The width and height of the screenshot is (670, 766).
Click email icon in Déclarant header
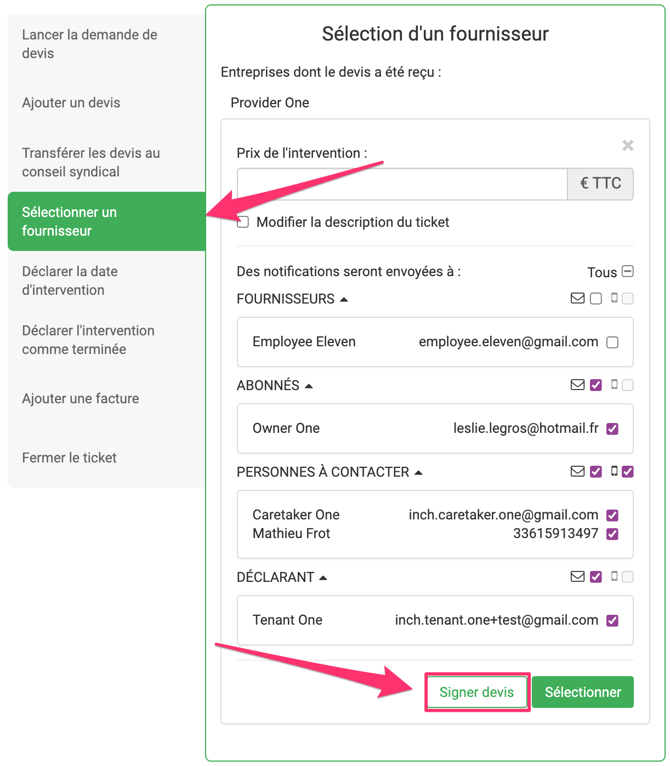coord(577,577)
